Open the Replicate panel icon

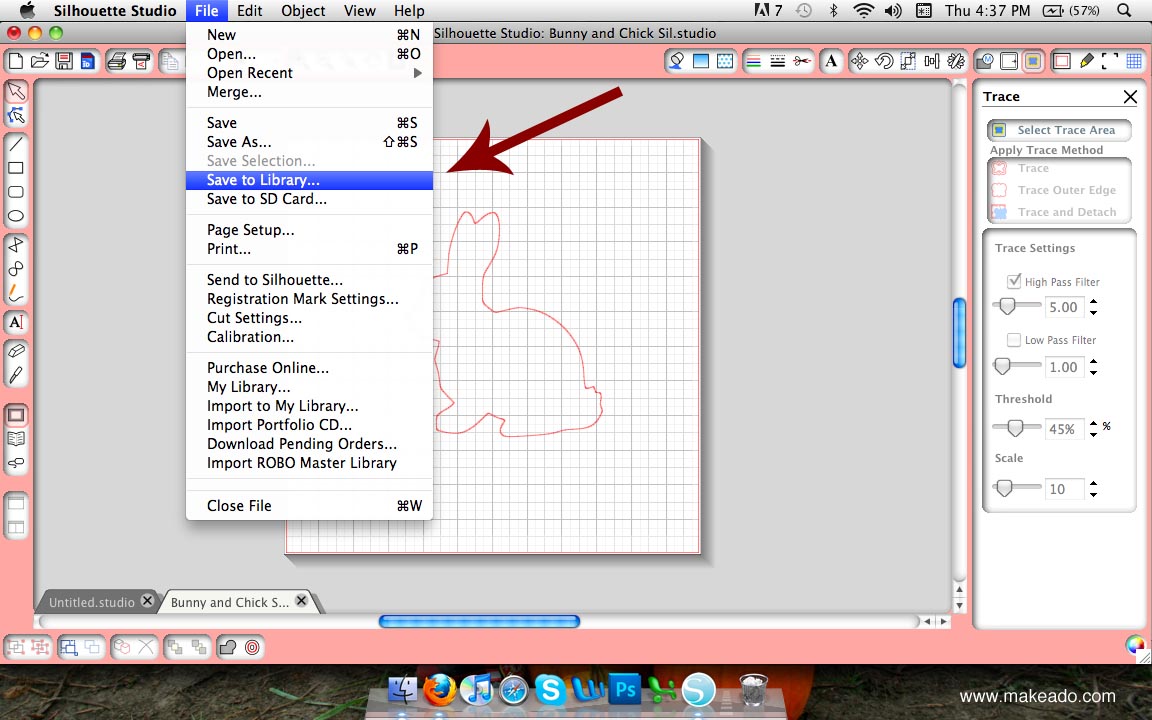point(956,61)
